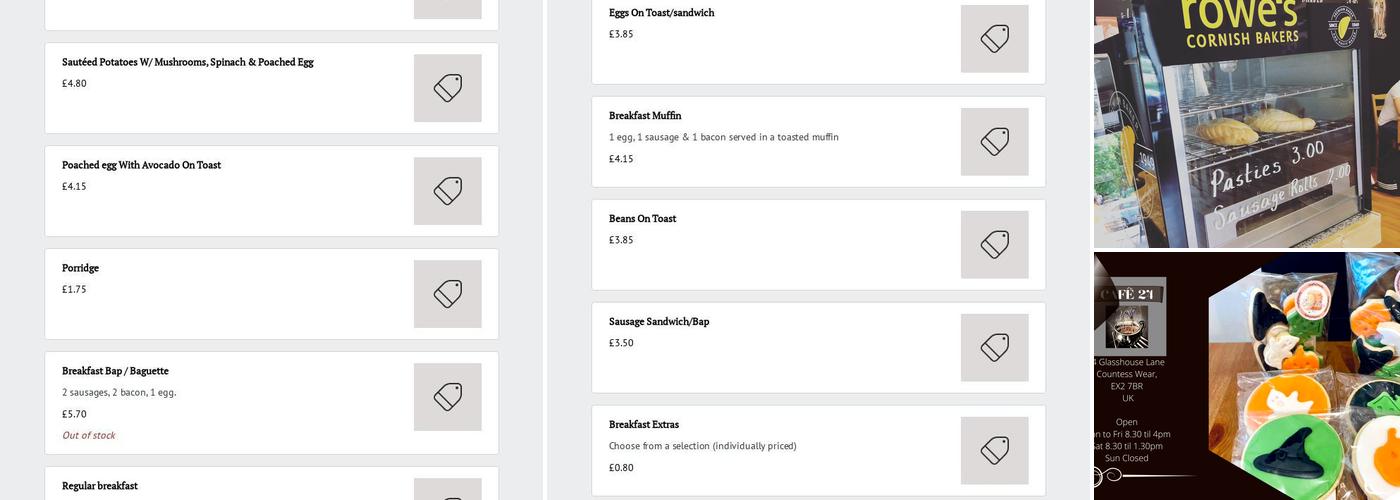Click the tag icon beside Sautéed Potatoes item
This screenshot has width=1400, height=500.
(x=447, y=88)
